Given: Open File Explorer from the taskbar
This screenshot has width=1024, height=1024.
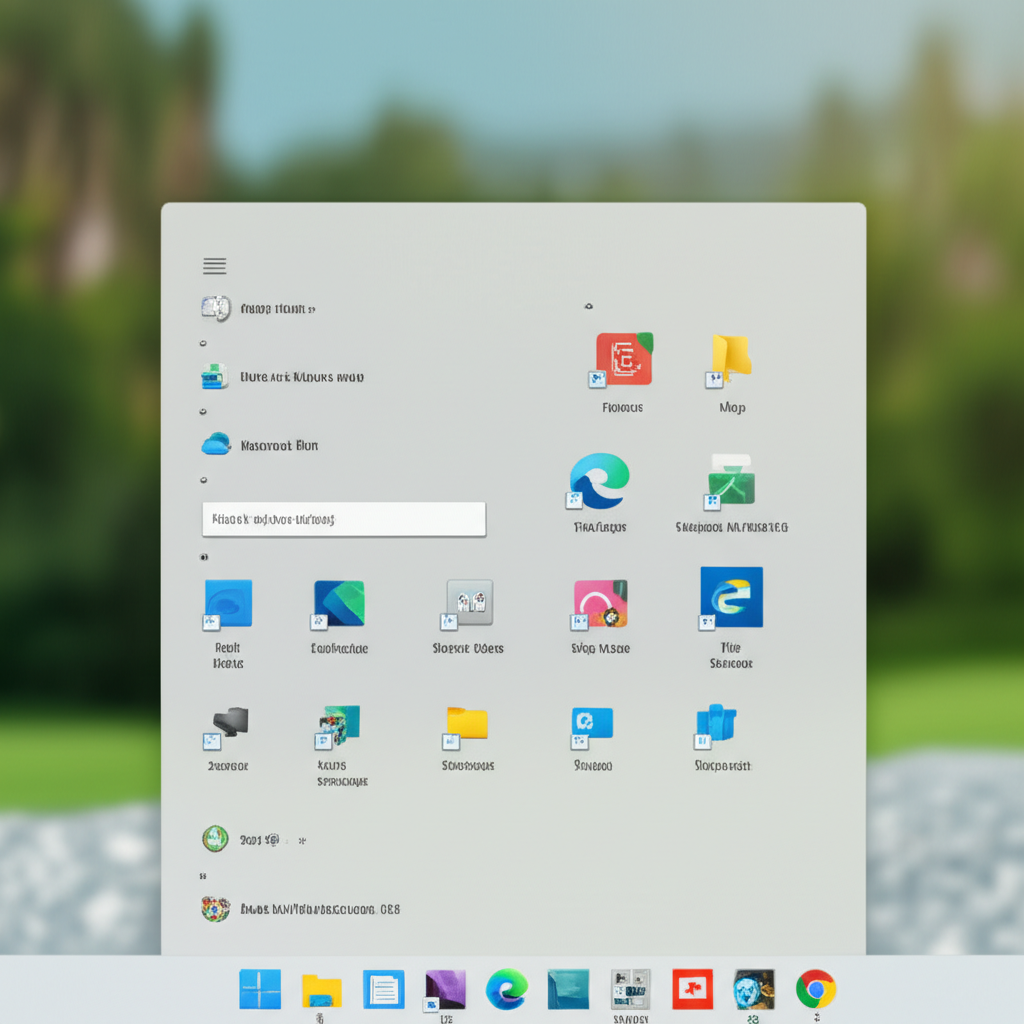Looking at the screenshot, I should click(321, 990).
